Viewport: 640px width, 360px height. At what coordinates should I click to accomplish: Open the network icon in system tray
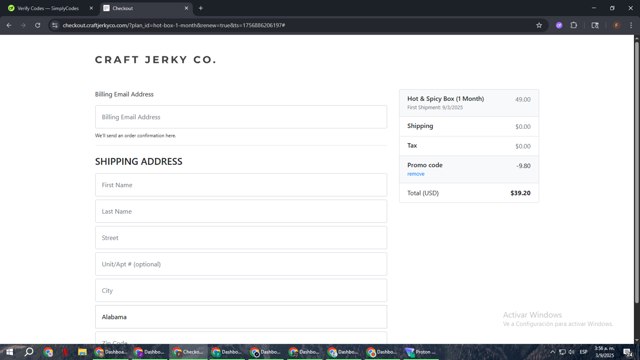pos(562,352)
